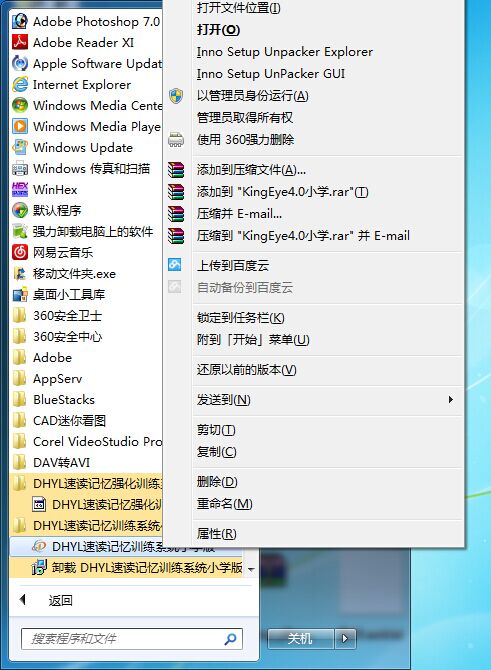Viewport: 491px width, 670px height.
Task: Click the WinHex program icon
Action: click(x=20, y=189)
